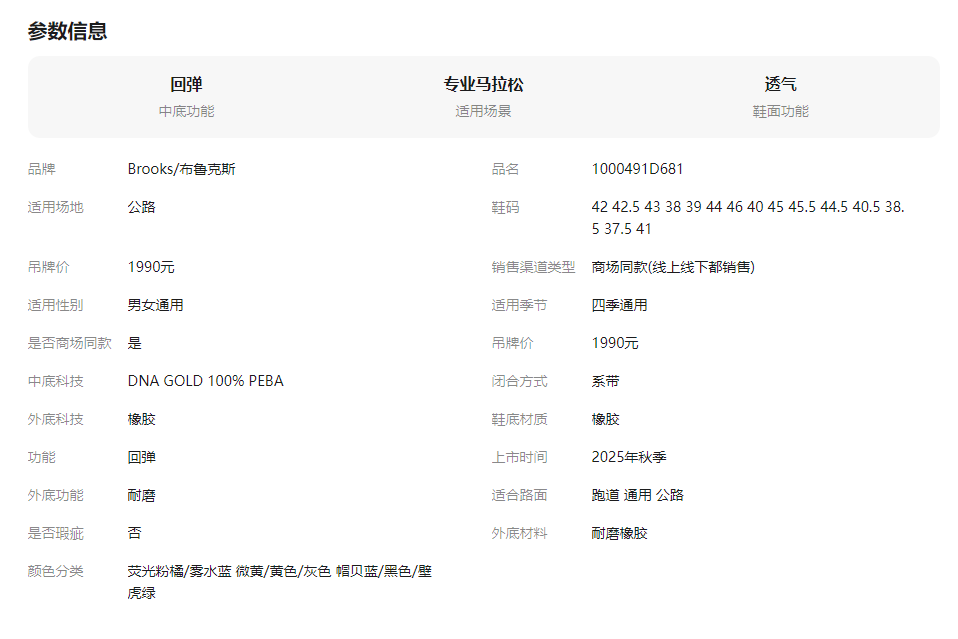Click the 颜色分类 color list value

point(279,582)
